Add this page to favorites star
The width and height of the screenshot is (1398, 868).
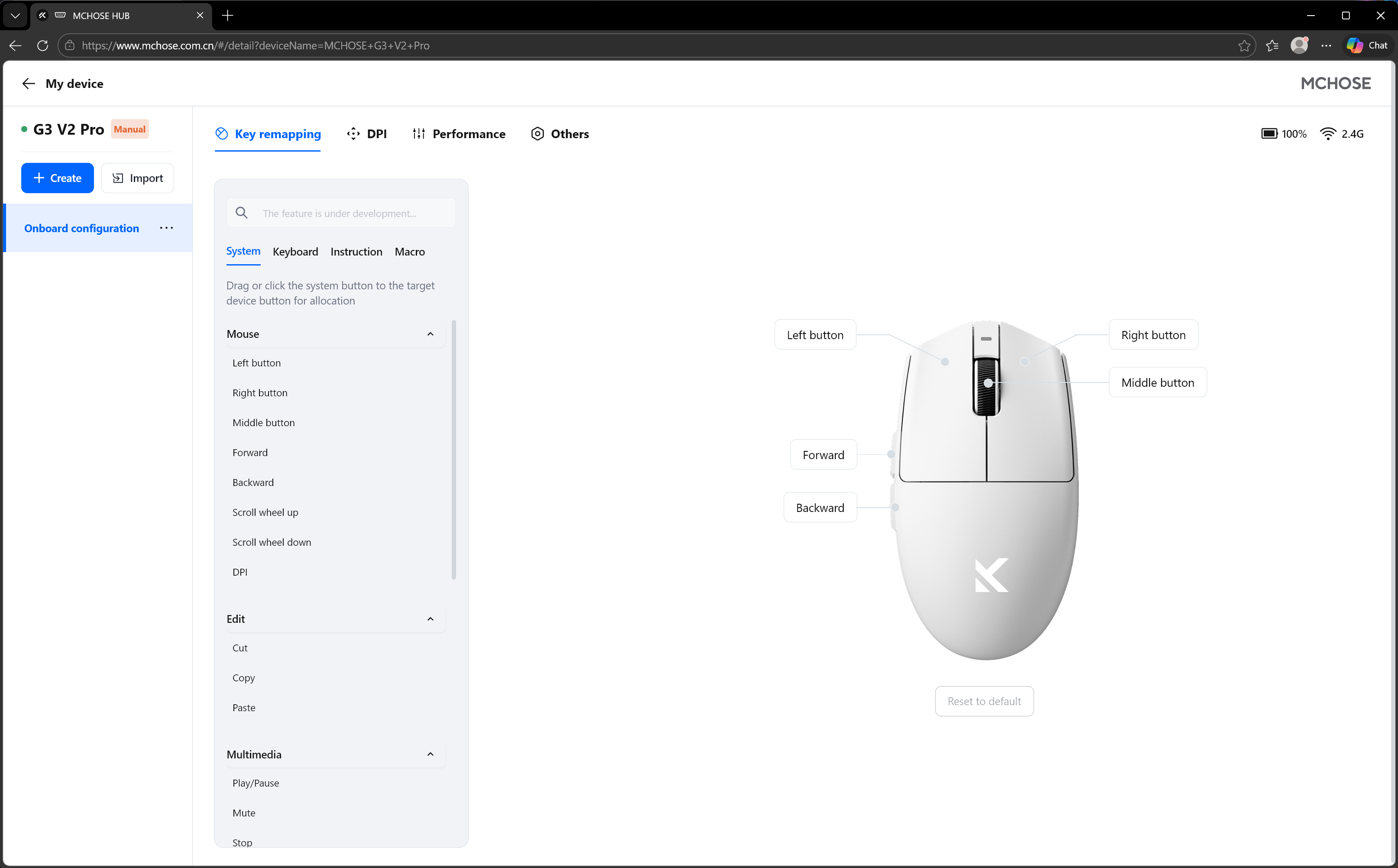coord(1244,45)
